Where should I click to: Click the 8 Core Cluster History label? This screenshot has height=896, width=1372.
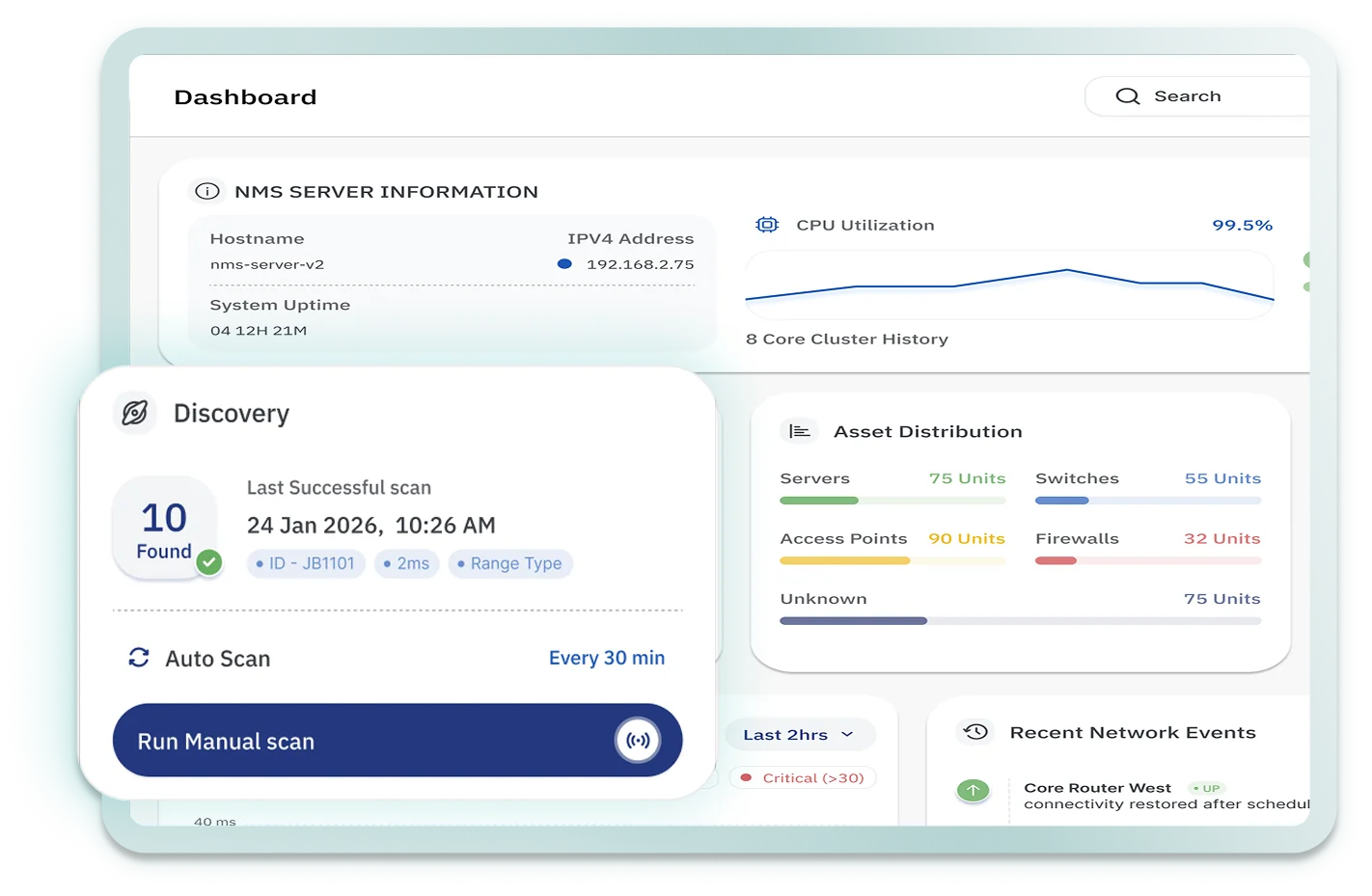click(847, 339)
